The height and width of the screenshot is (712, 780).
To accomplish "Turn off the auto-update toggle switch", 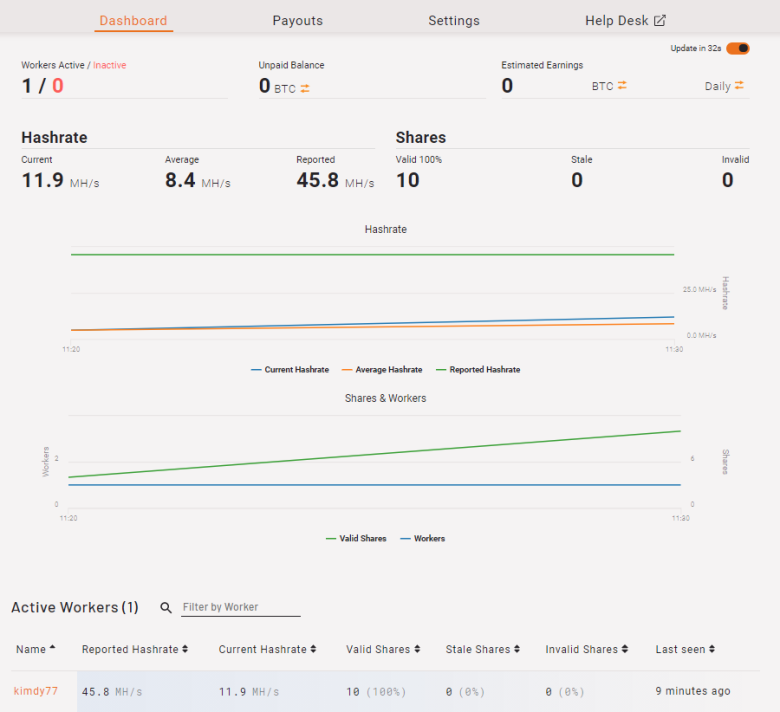I will point(738,48).
